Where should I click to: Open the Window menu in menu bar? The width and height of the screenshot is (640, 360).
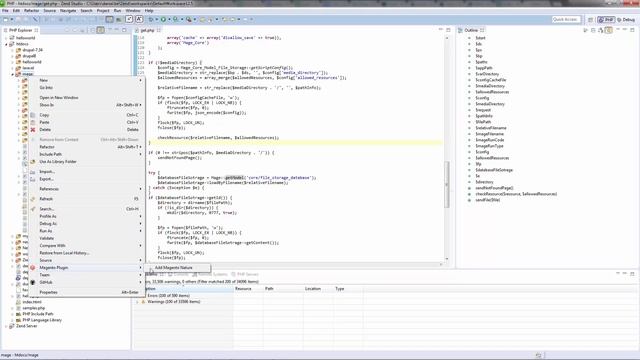[133, 11]
